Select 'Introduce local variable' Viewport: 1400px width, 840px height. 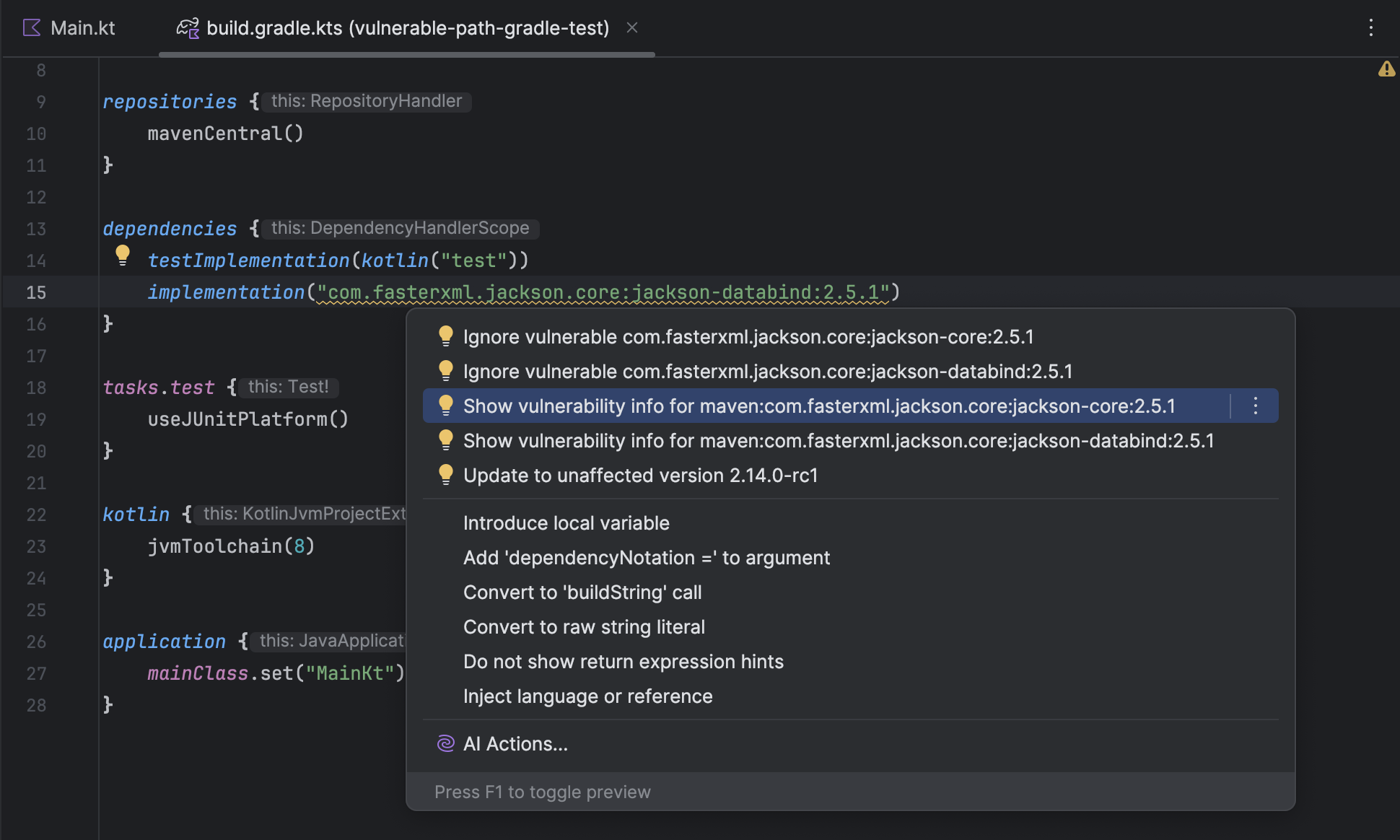coord(566,522)
